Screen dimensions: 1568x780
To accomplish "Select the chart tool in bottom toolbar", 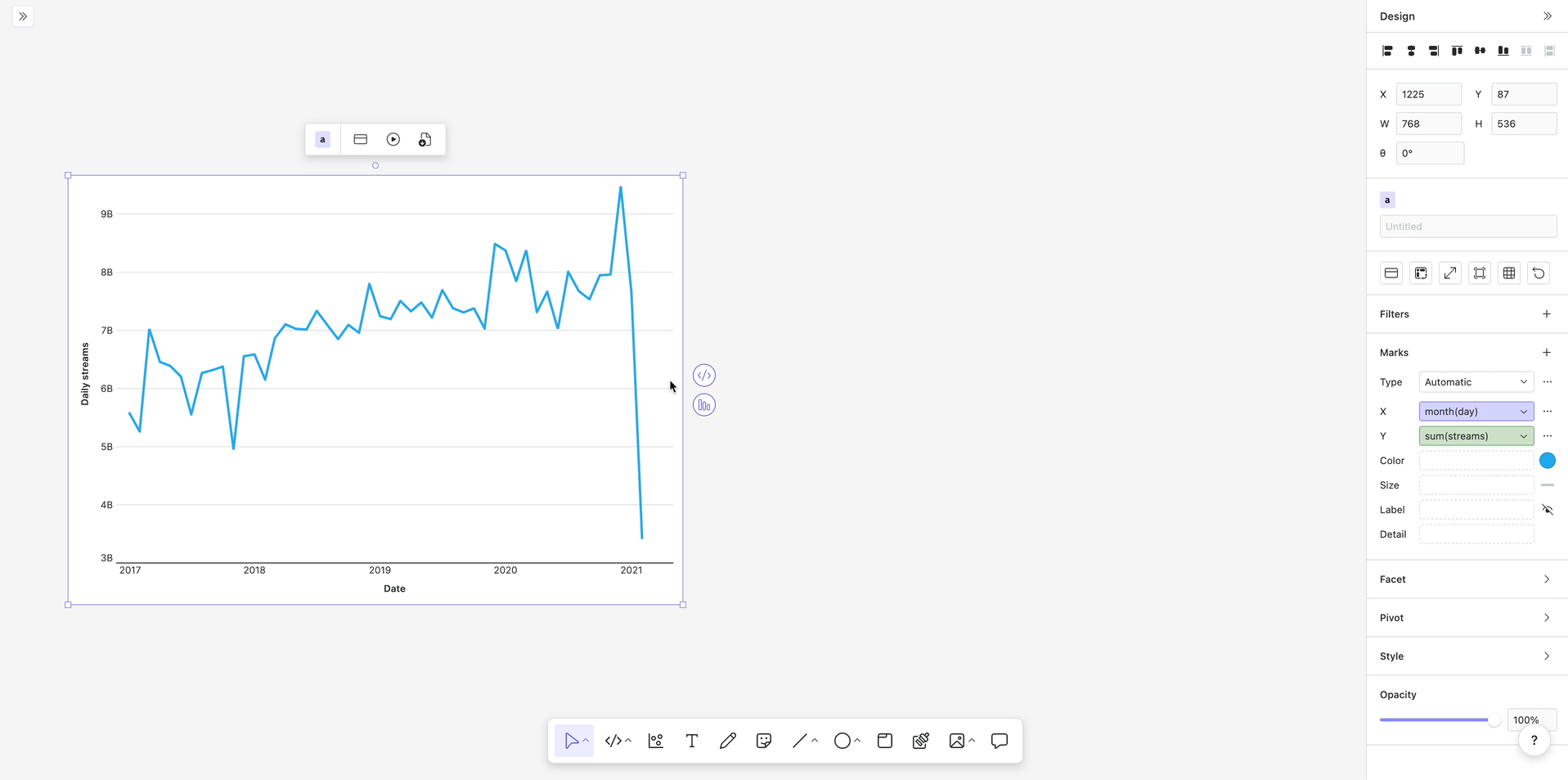I will tap(656, 742).
